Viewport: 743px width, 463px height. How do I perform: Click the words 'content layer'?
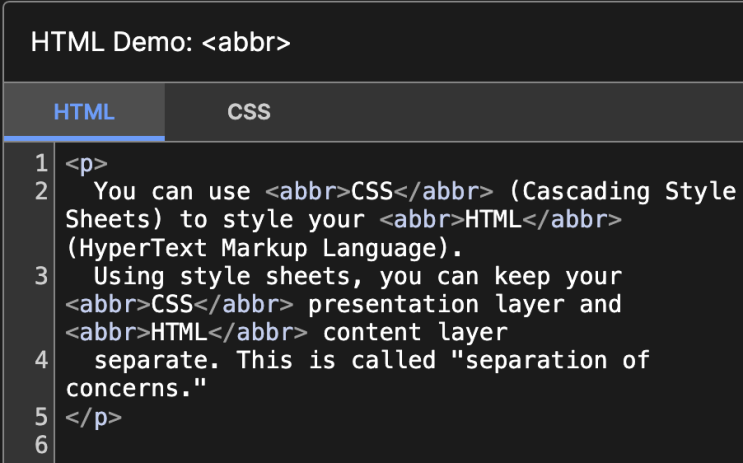click(x=415, y=332)
